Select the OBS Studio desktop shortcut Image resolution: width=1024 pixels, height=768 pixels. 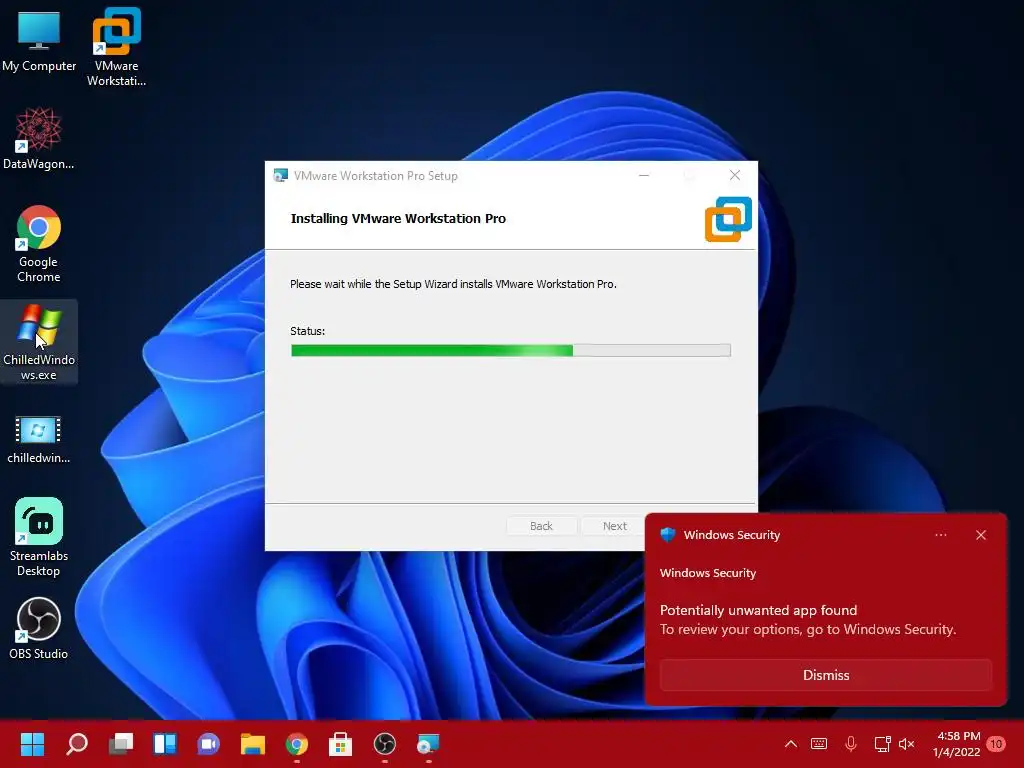[39, 628]
